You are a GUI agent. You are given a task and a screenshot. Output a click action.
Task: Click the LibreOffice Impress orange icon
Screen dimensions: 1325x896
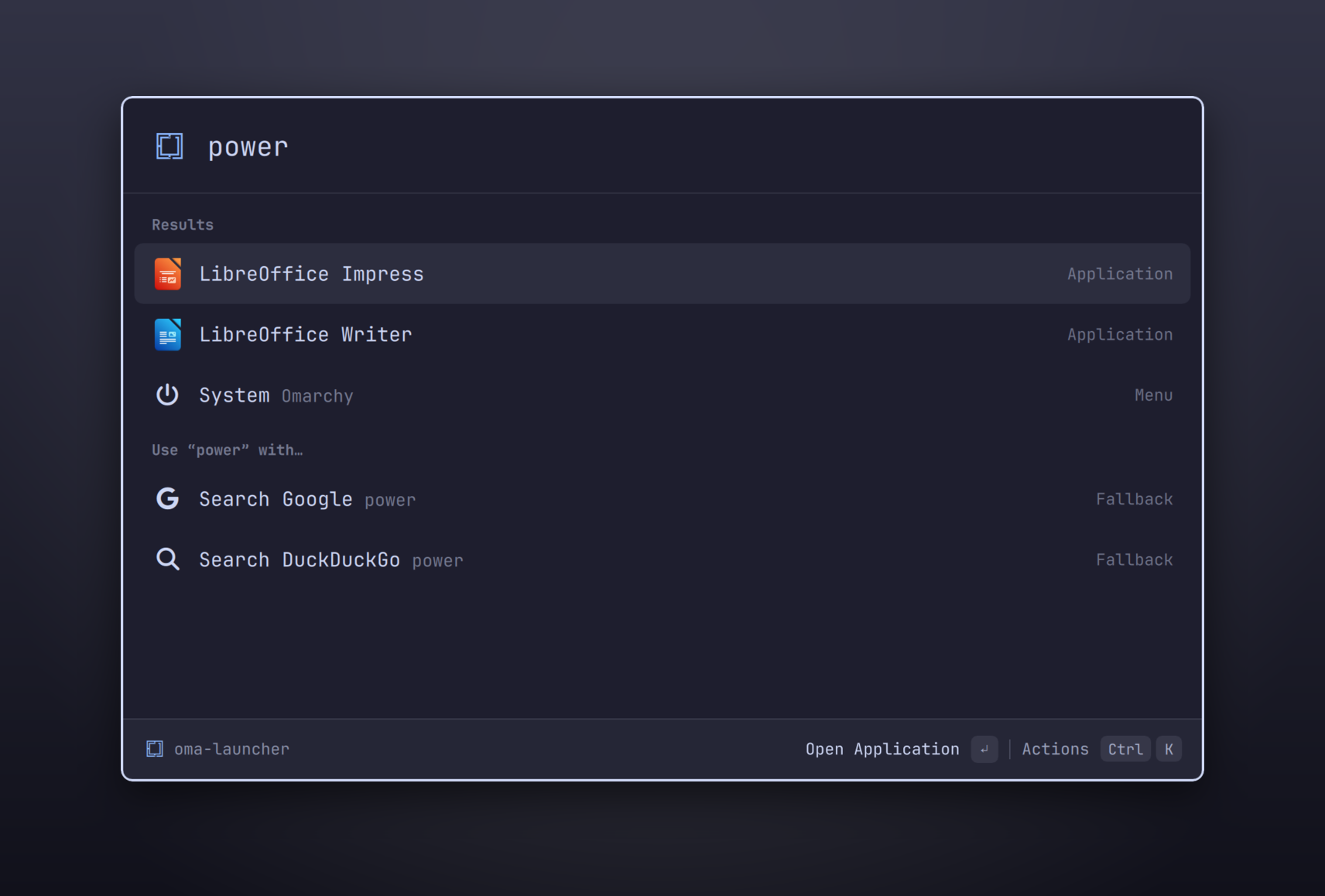(x=168, y=274)
